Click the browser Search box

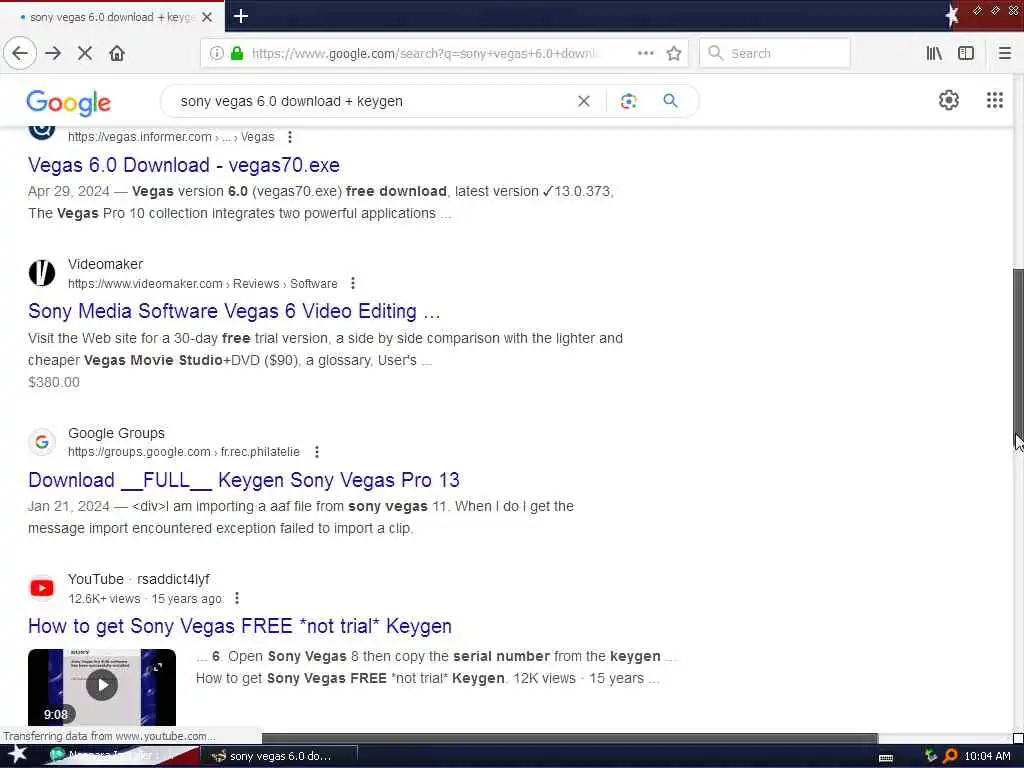pos(775,53)
